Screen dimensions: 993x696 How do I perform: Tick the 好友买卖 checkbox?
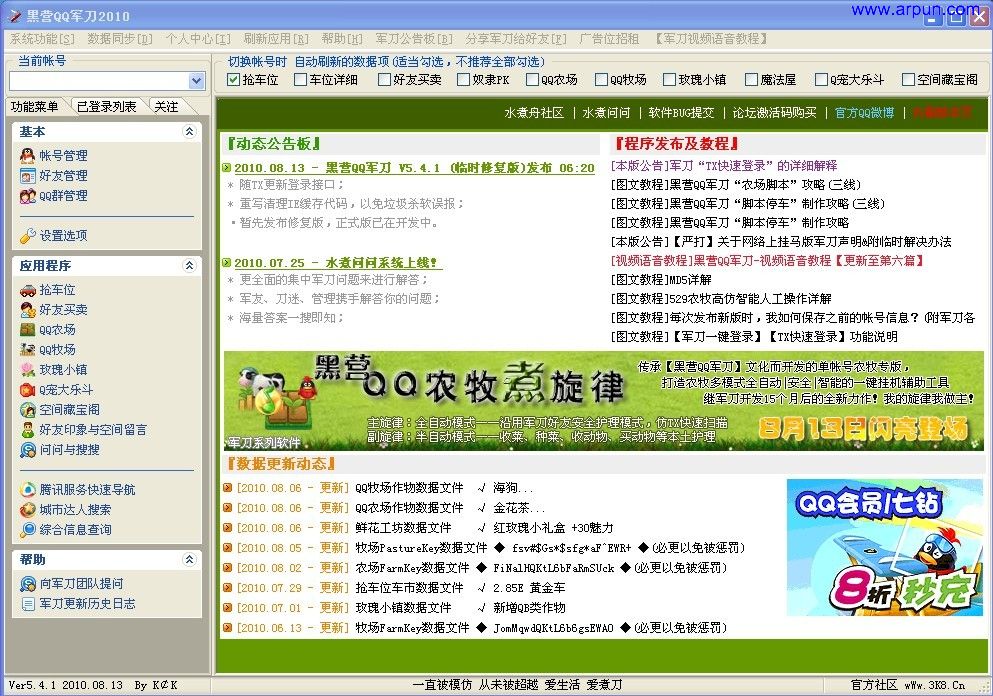coord(384,79)
